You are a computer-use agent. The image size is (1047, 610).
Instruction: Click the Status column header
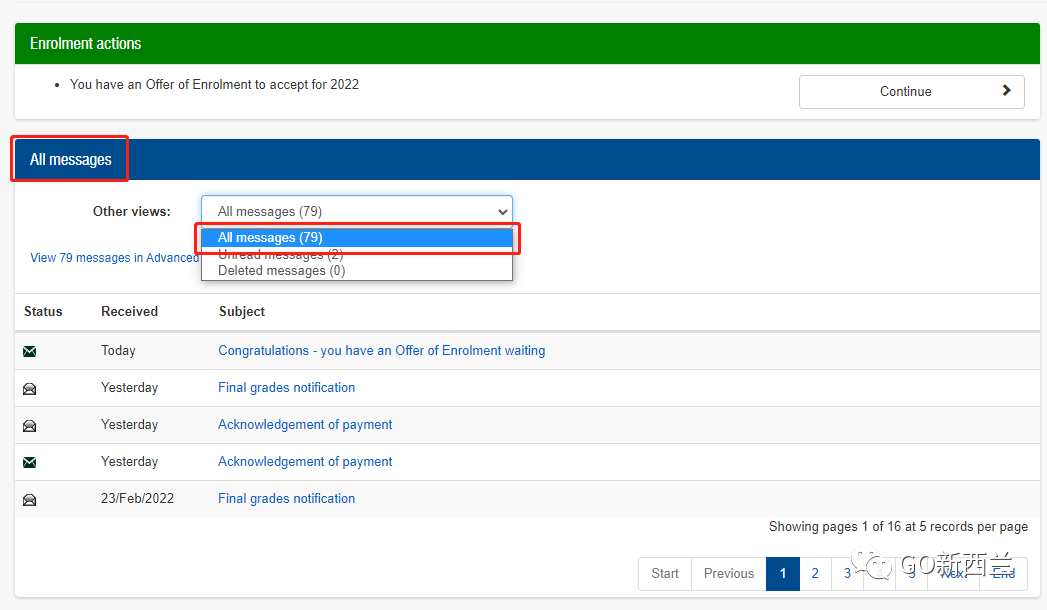tap(43, 312)
